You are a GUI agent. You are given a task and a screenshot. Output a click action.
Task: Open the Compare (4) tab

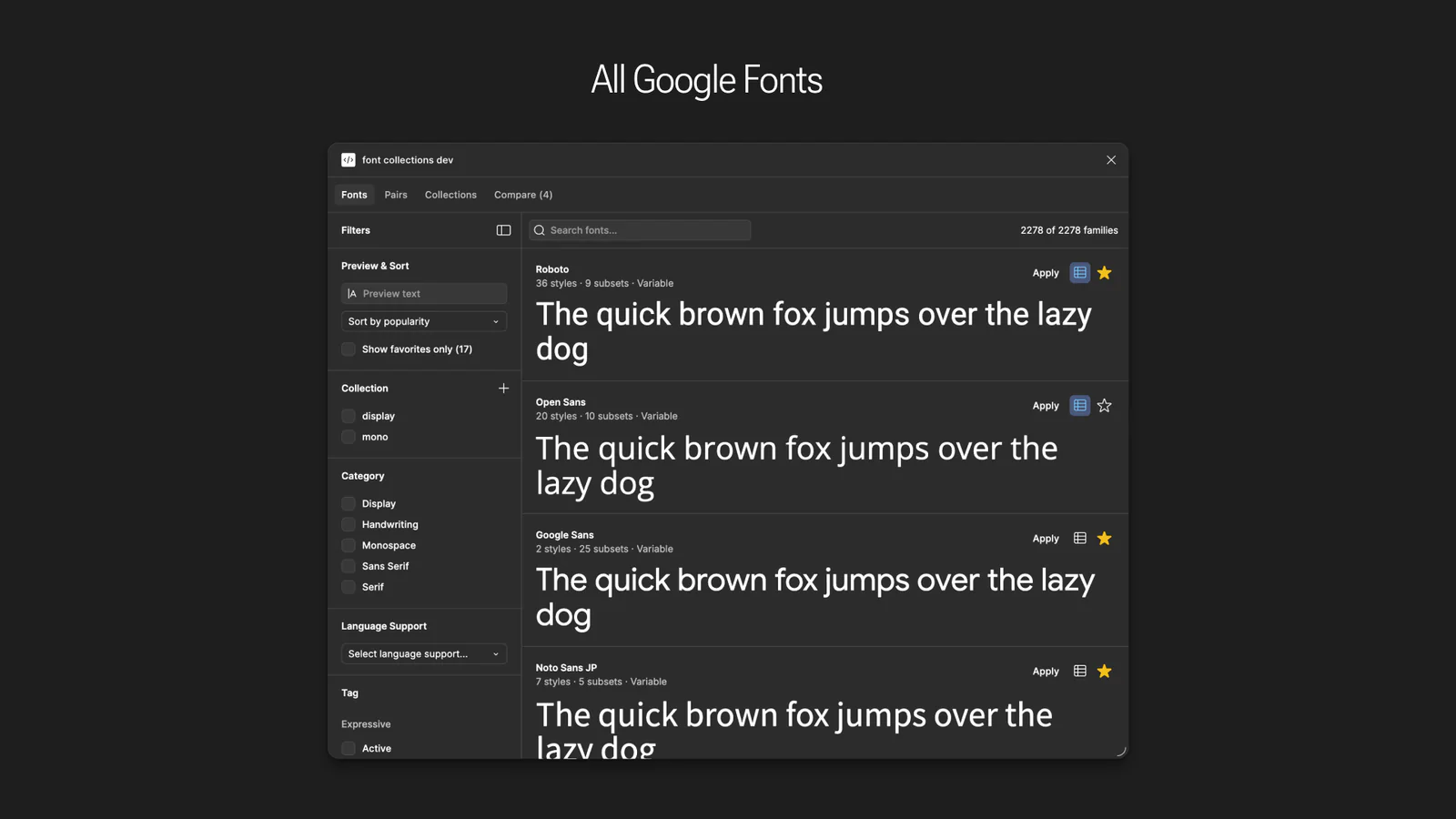pos(523,195)
